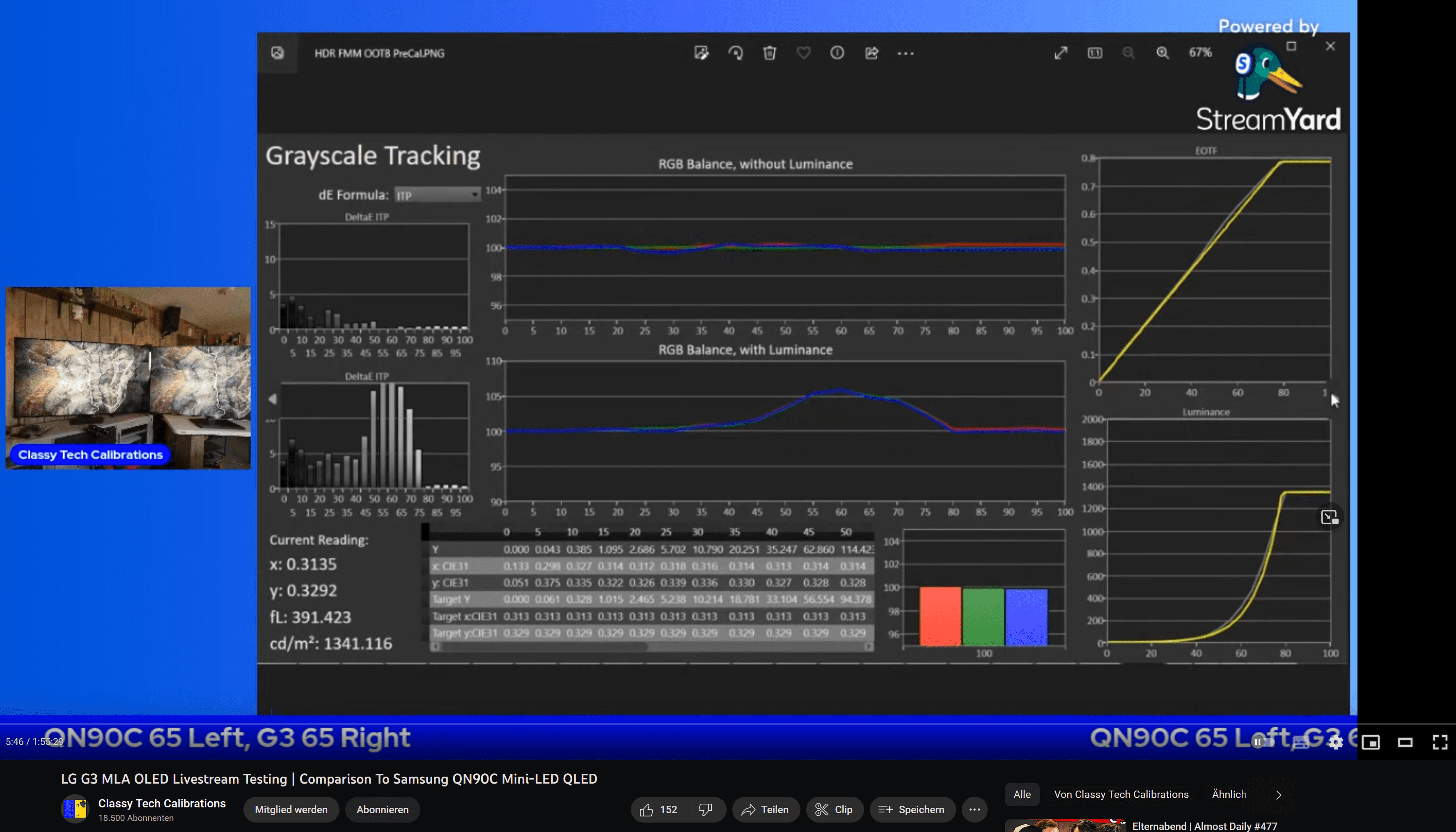Click the Classy Tech Calibrations channel avatar
Viewport: 1456px width, 832px height.
[75, 809]
